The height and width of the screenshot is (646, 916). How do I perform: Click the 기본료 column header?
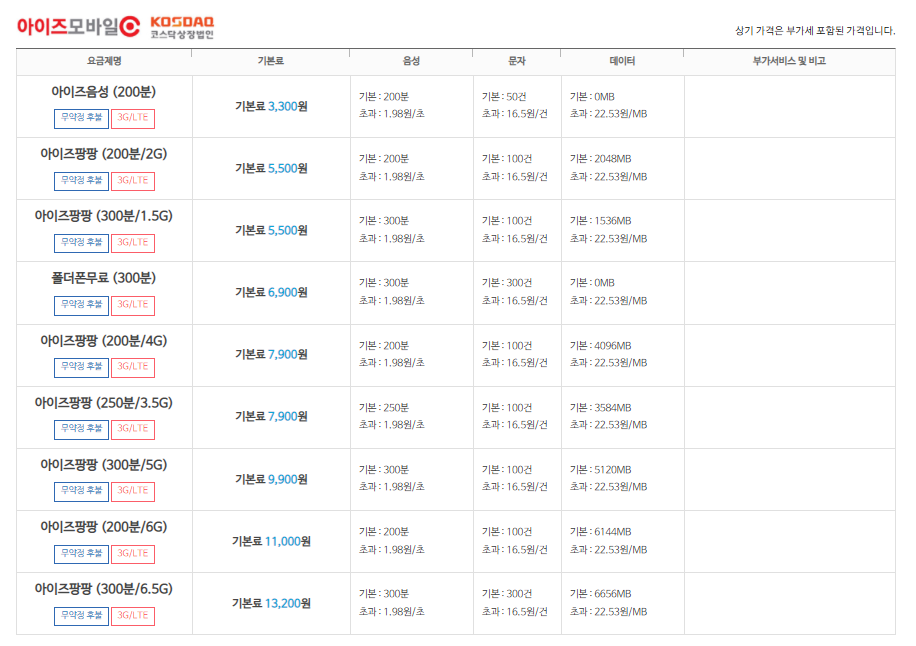270,61
